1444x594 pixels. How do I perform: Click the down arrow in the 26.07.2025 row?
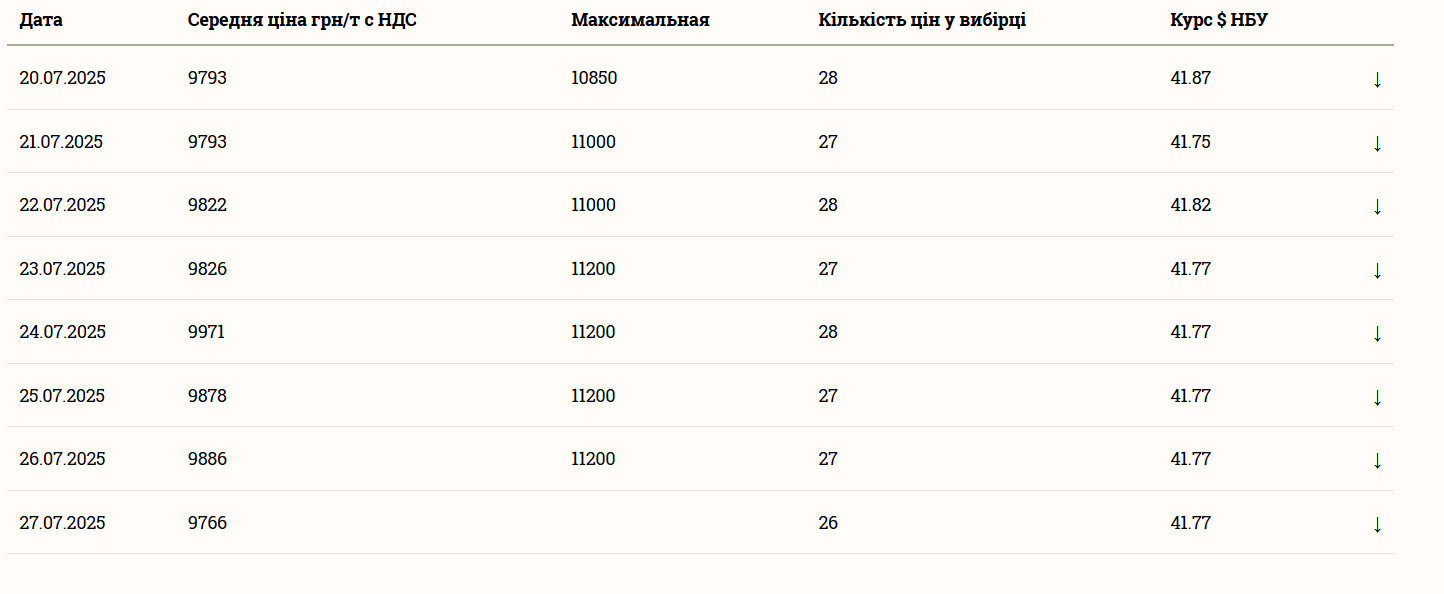[1377, 460]
